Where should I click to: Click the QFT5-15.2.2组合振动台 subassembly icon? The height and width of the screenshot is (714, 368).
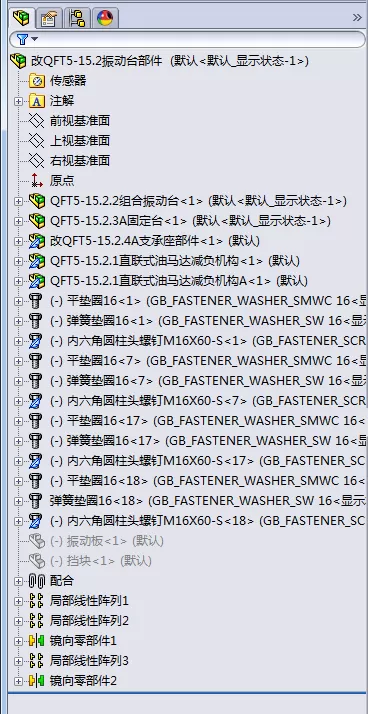[37, 201]
